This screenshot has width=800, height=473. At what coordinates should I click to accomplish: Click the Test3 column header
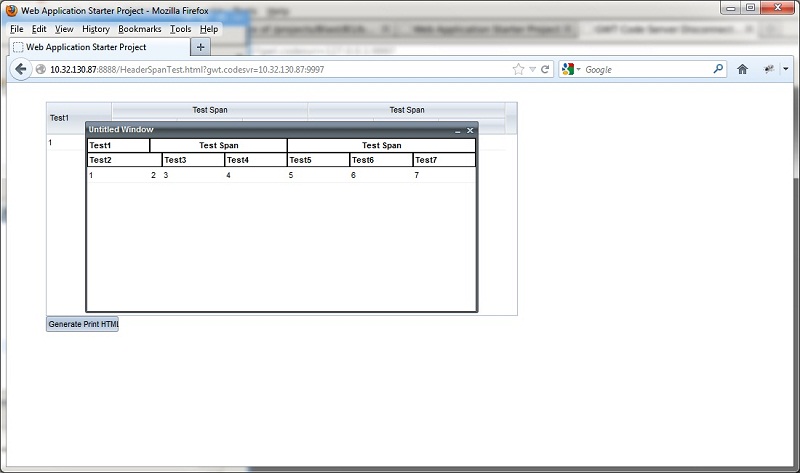click(193, 160)
